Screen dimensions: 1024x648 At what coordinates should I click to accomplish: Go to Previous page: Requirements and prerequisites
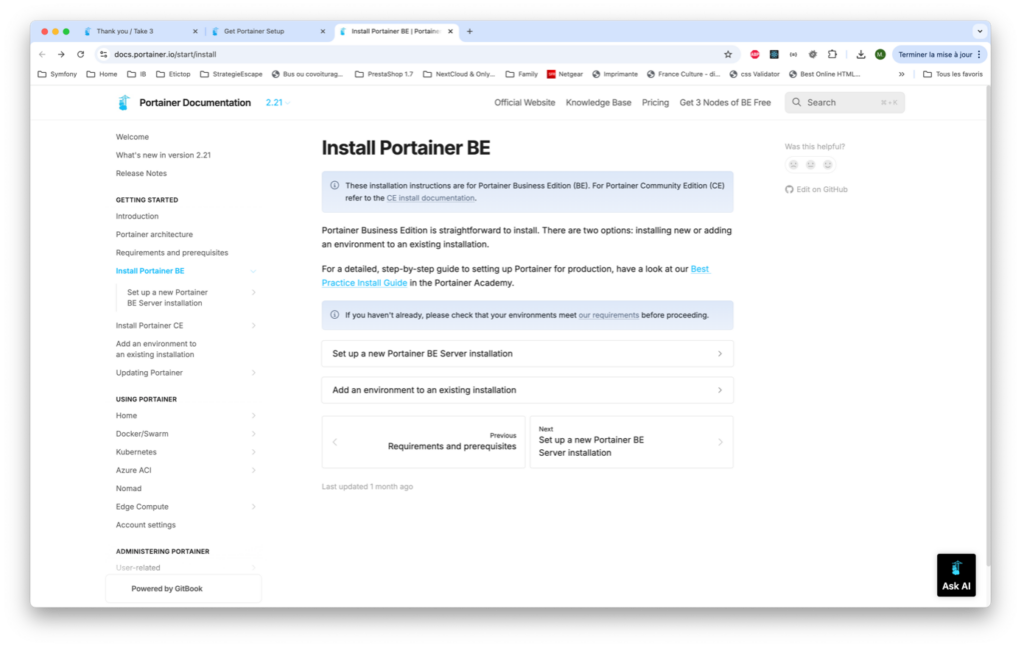click(423, 442)
